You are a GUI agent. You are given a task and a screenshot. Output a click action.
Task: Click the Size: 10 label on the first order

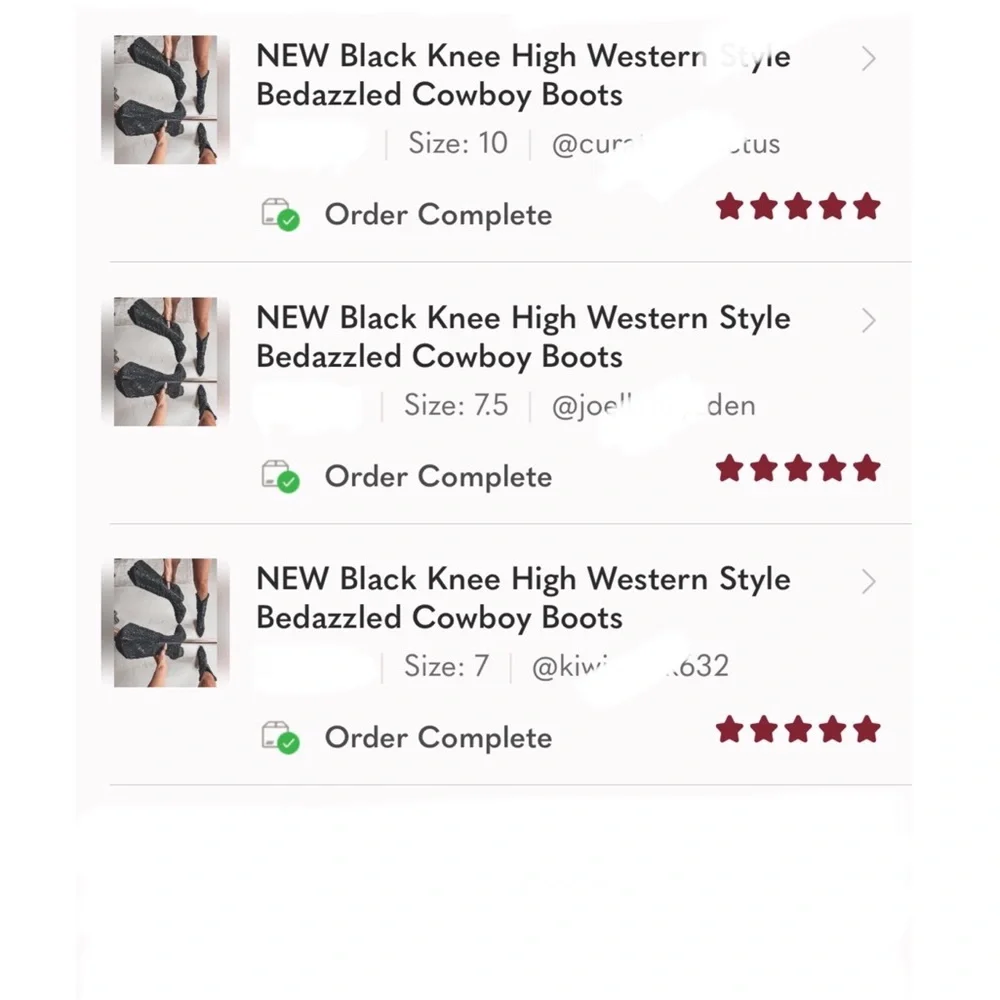tap(457, 143)
